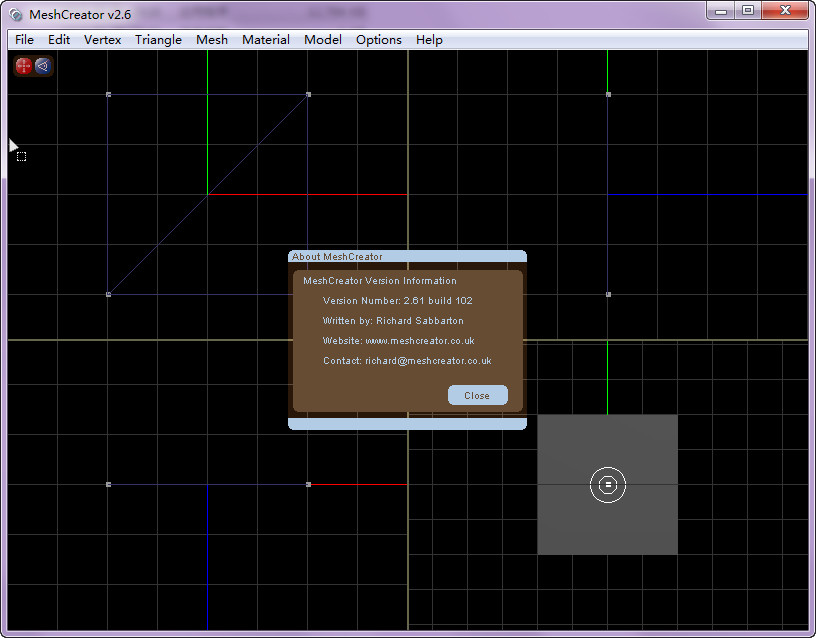Open the Edit menu
The height and width of the screenshot is (638, 816).
pos(59,40)
